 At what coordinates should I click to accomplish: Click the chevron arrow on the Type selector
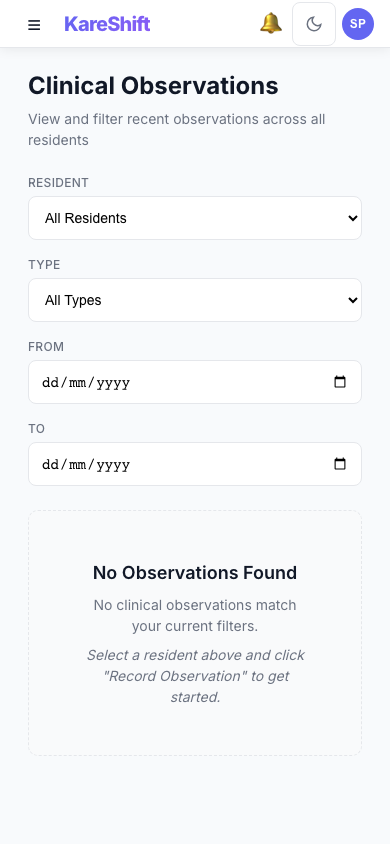coord(353,300)
